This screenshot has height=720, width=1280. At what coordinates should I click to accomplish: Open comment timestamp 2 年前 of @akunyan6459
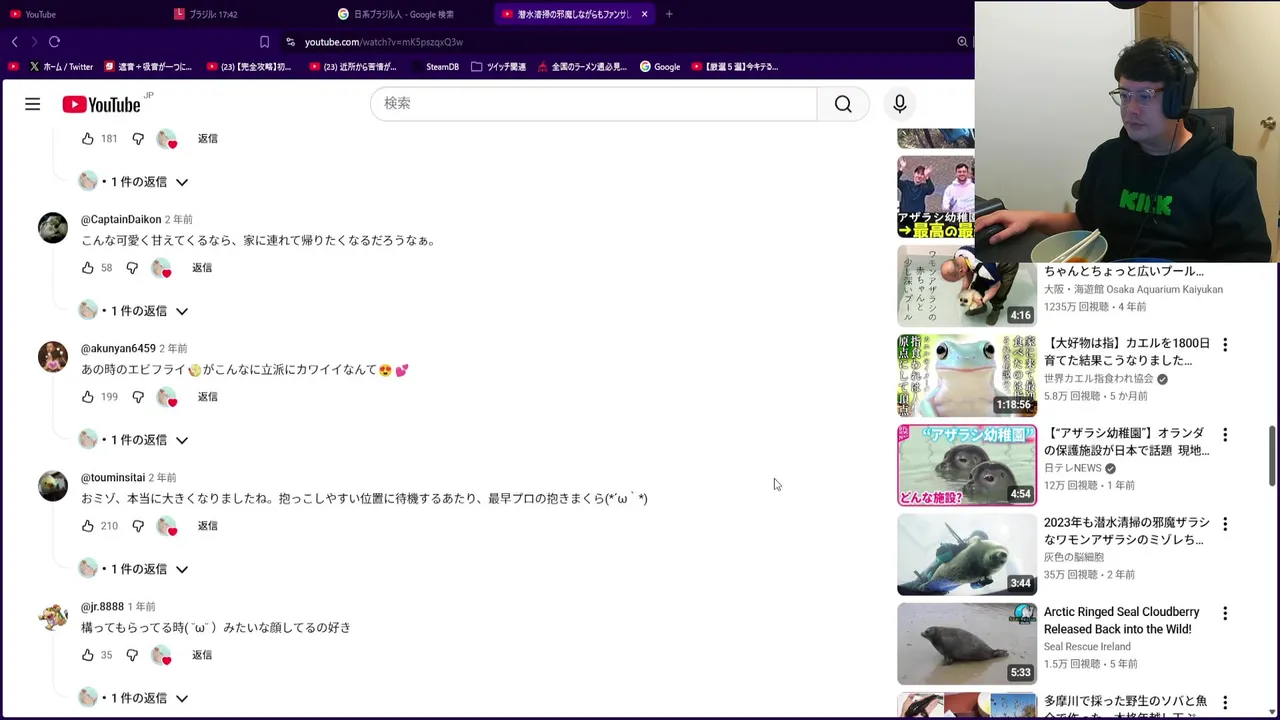coord(173,349)
